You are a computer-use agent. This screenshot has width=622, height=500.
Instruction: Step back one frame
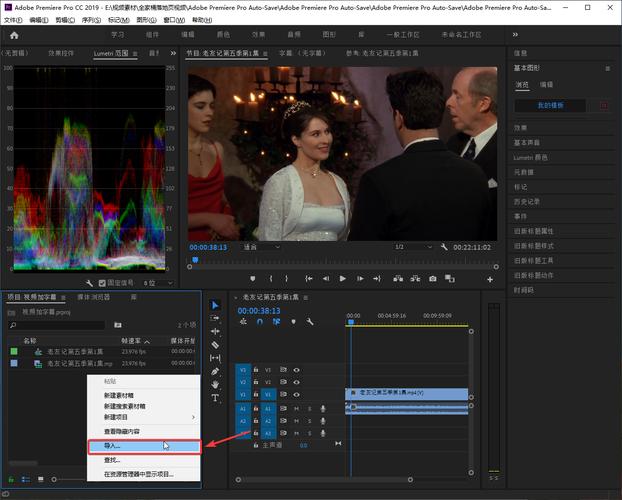pos(326,279)
